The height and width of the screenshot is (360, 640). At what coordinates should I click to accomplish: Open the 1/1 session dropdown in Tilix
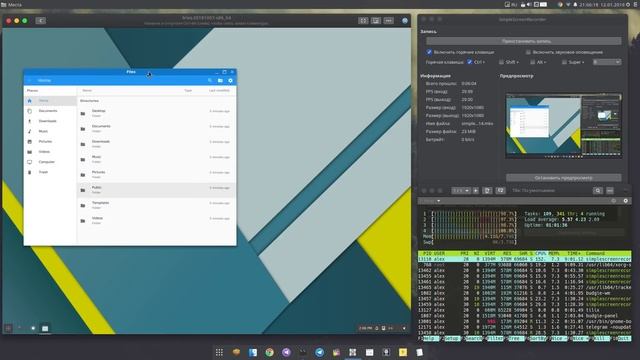coord(461,191)
